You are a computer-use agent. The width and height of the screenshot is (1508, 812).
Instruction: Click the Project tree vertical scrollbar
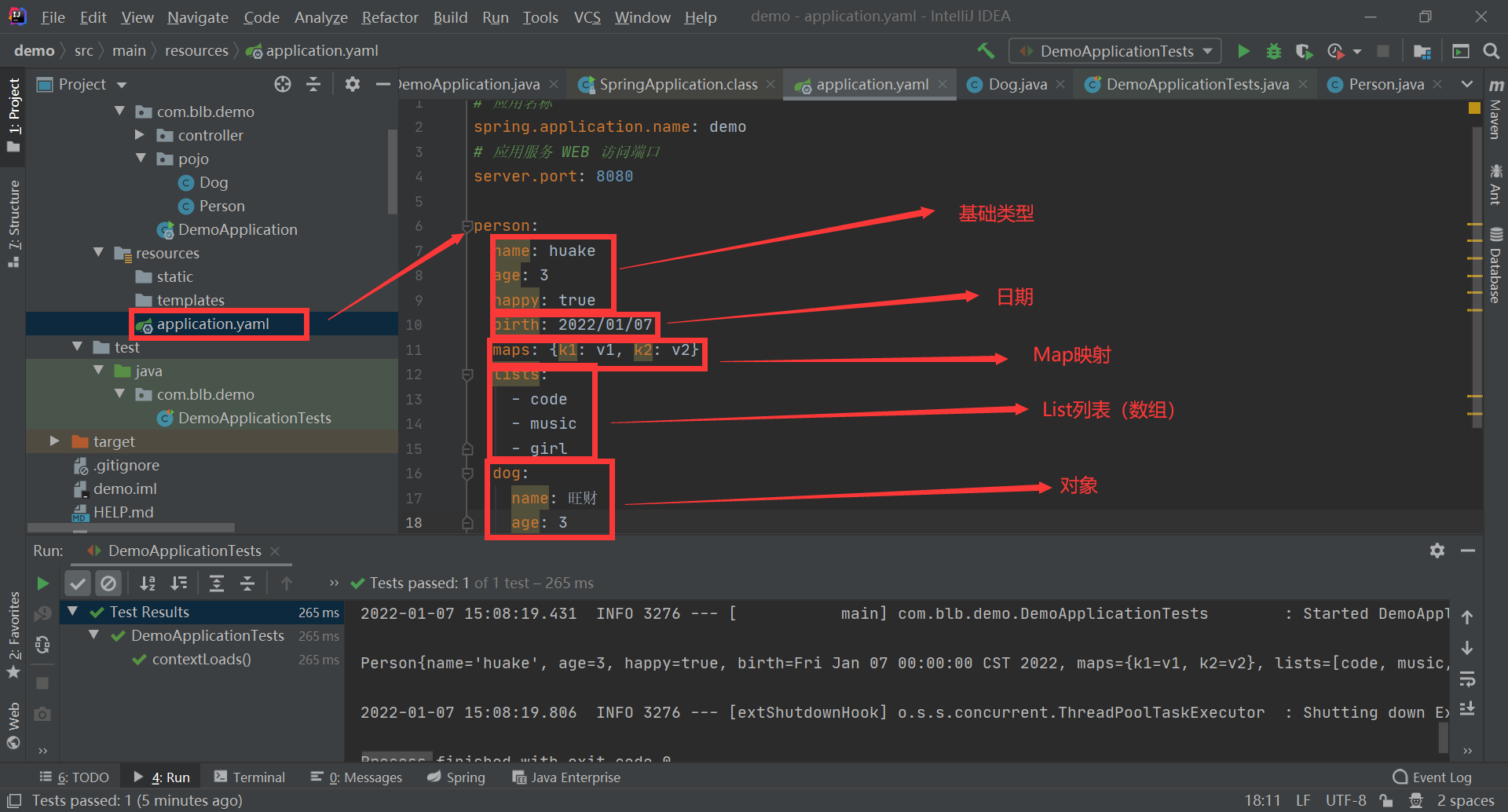[392, 171]
